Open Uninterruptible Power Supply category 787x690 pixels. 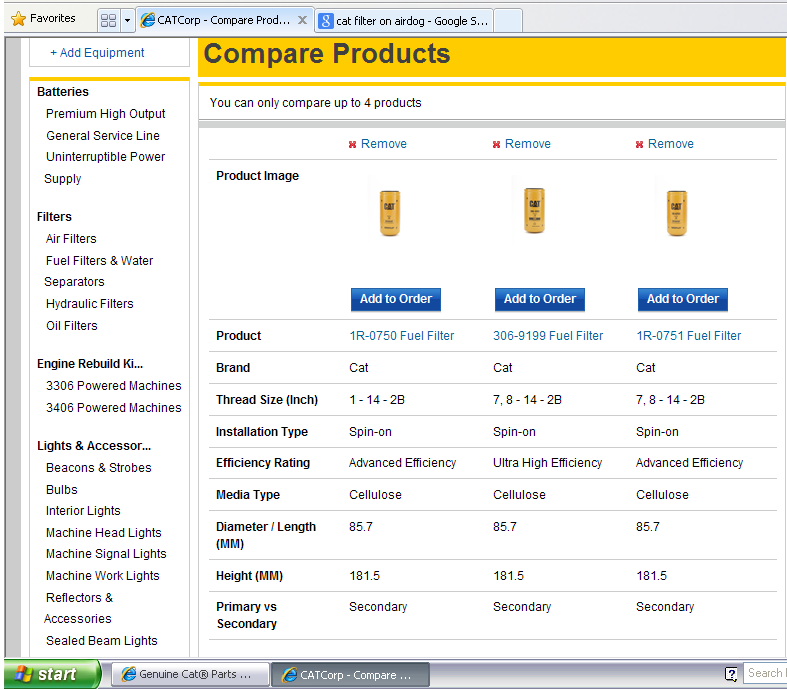point(104,168)
